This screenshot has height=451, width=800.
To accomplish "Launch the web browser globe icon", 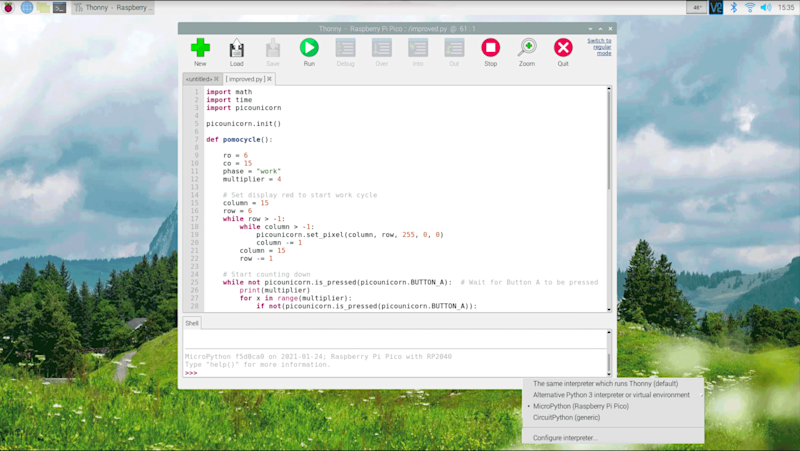I will pyautogui.click(x=27, y=8).
